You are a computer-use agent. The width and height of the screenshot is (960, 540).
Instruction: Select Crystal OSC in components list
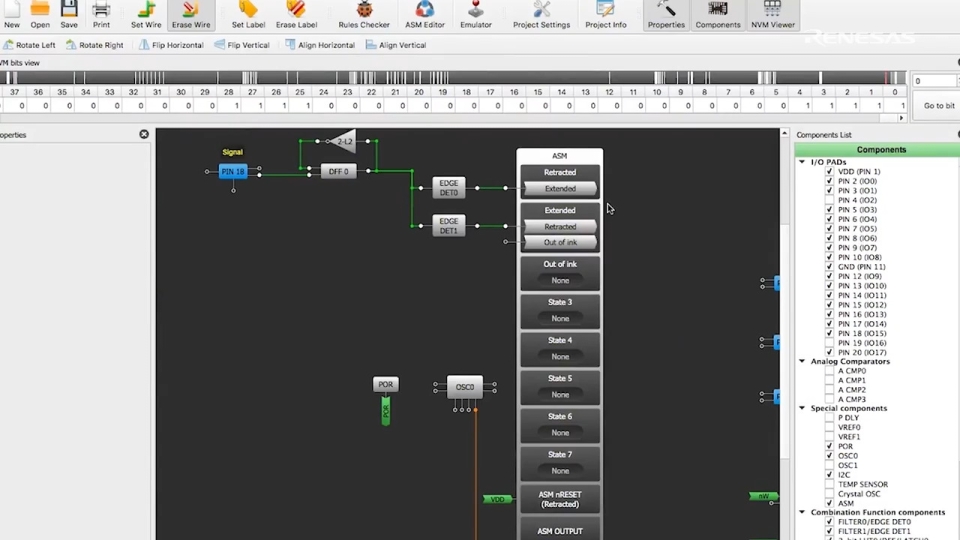pyautogui.click(x=859, y=493)
